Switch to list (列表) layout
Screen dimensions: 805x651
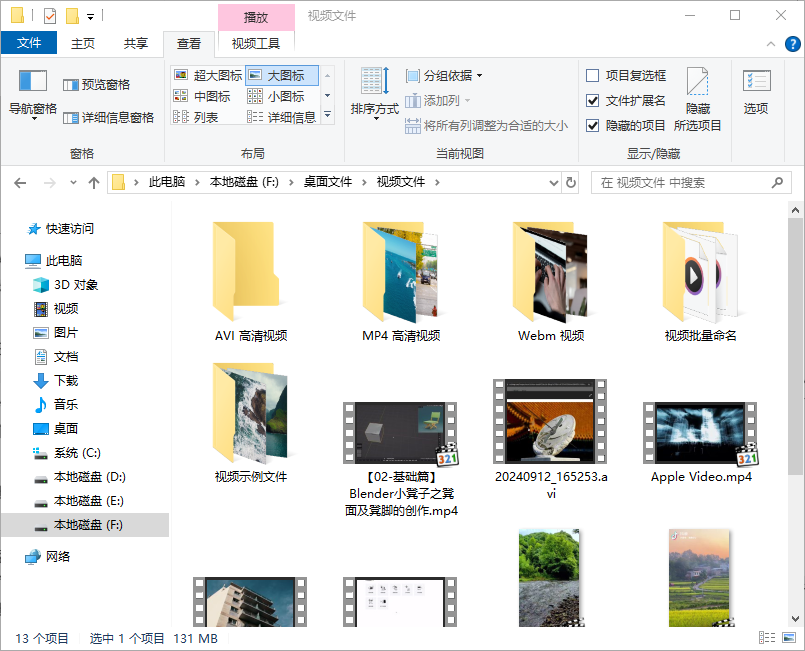(x=196, y=117)
